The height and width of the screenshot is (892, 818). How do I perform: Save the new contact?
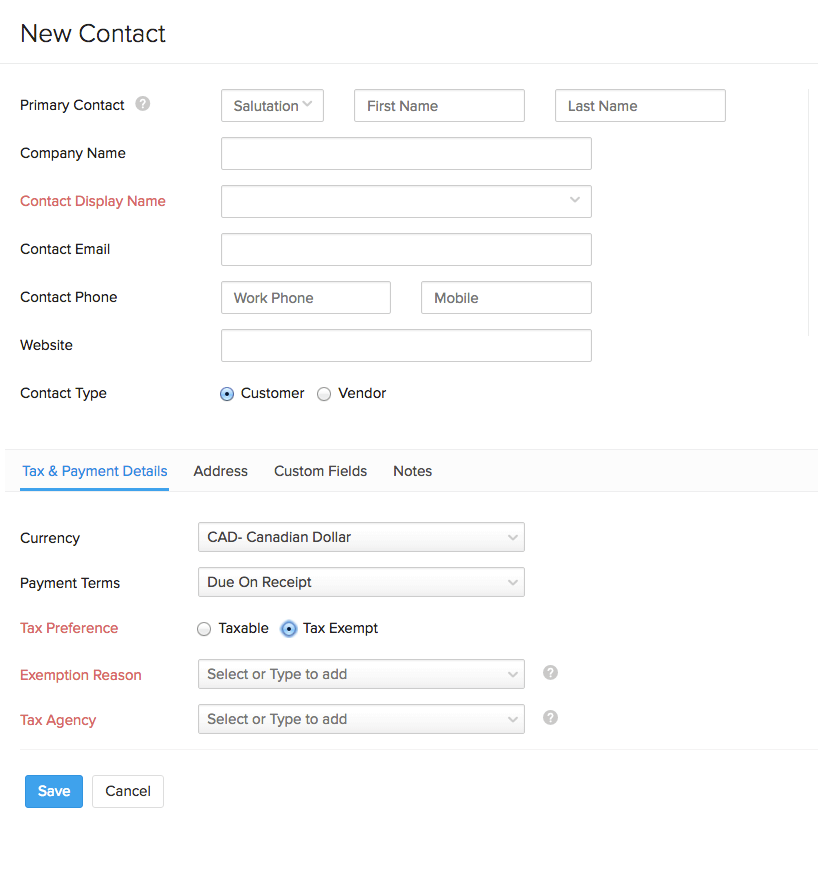53,791
